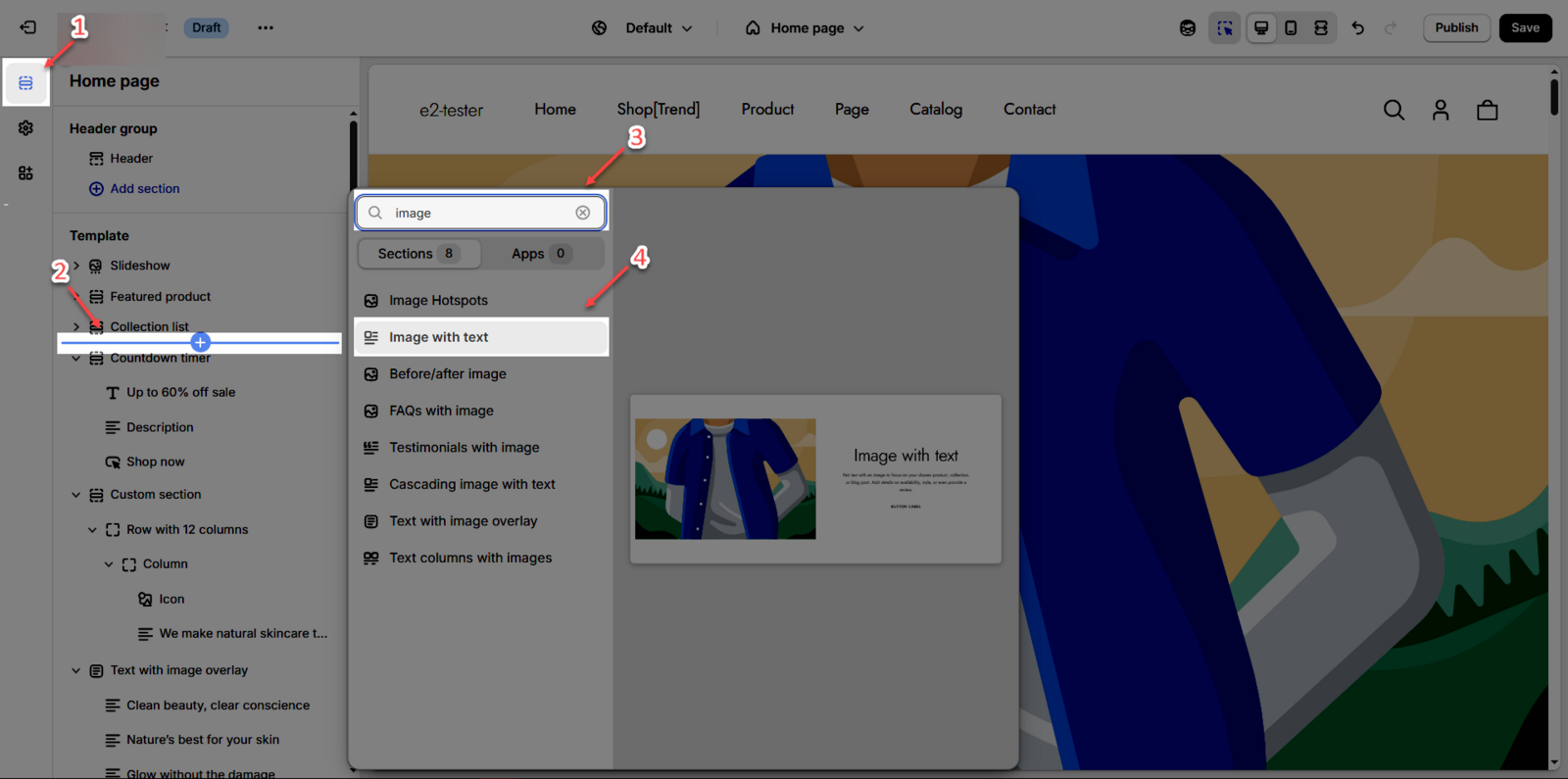Select Image with text section
The height and width of the screenshot is (779, 1568).
tap(438, 337)
